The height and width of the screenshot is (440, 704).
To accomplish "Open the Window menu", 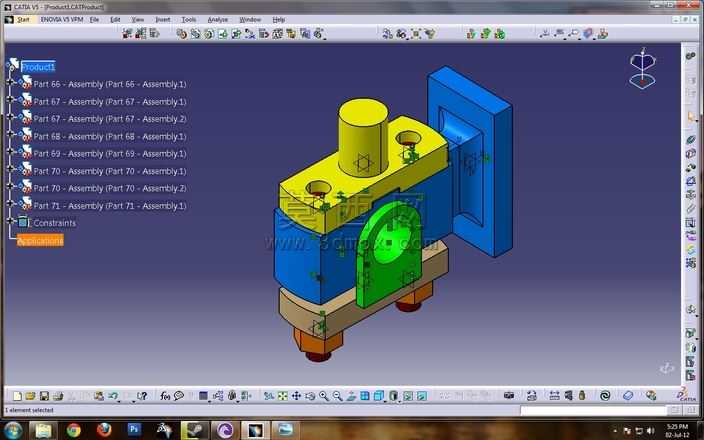I will (x=250, y=20).
